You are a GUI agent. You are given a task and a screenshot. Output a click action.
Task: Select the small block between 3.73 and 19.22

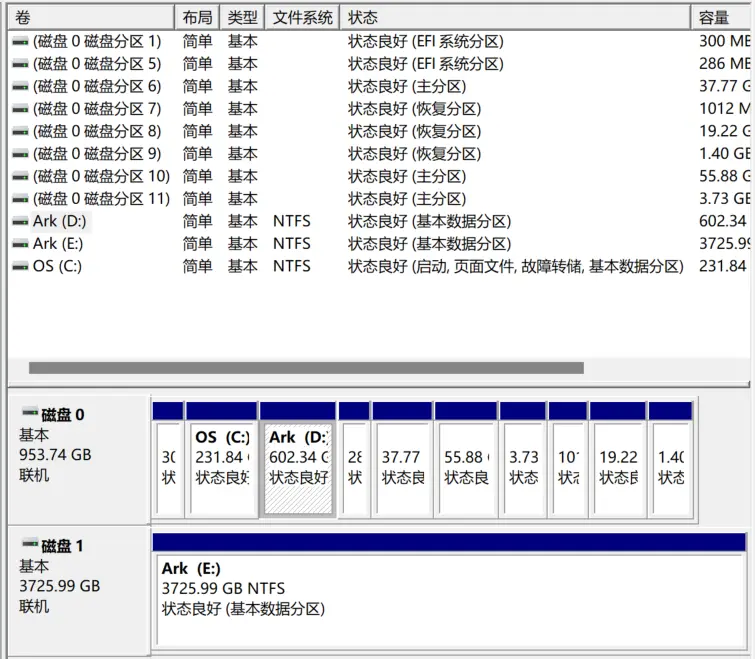(x=568, y=459)
